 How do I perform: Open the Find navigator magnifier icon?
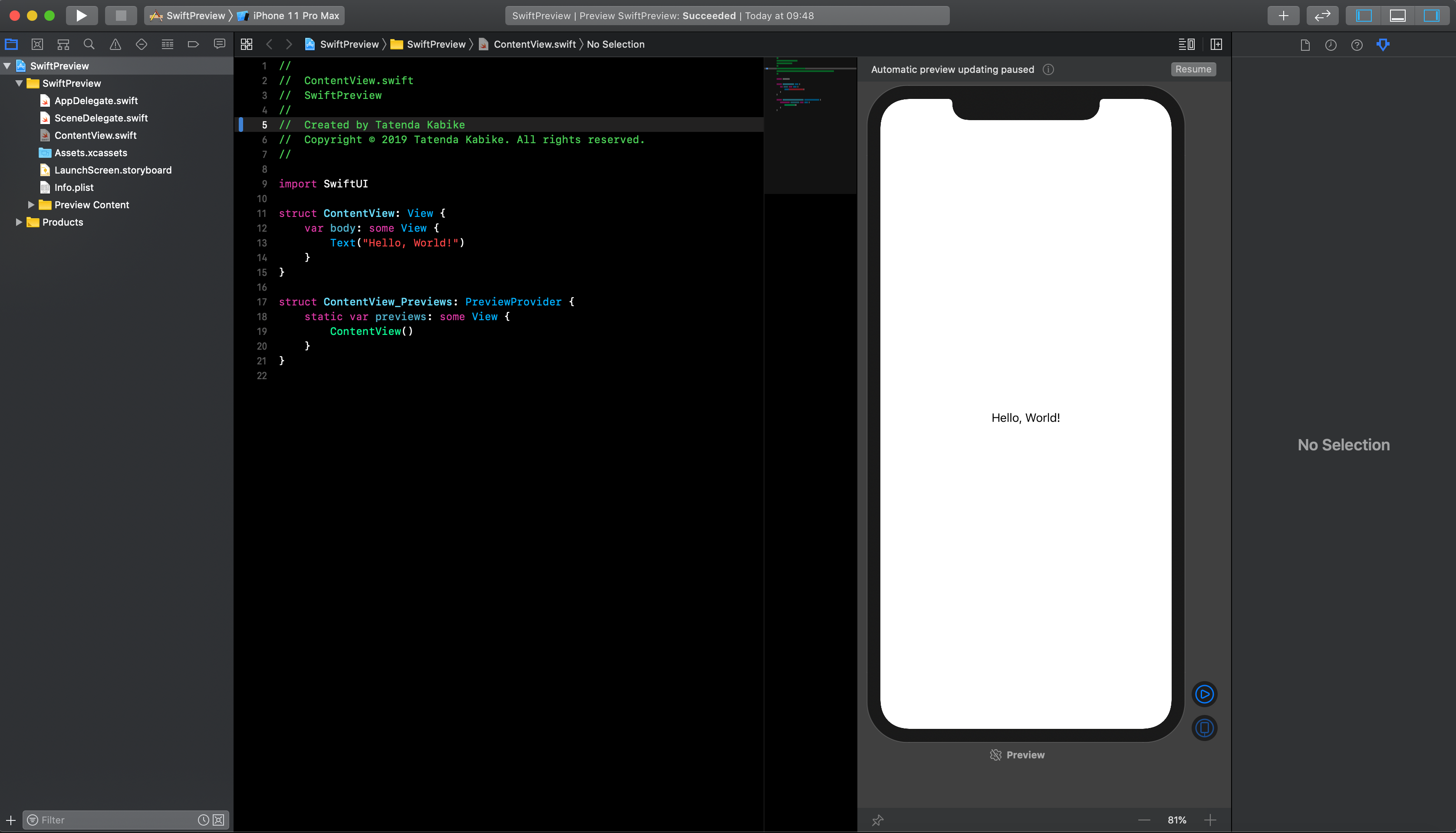pos(89,44)
